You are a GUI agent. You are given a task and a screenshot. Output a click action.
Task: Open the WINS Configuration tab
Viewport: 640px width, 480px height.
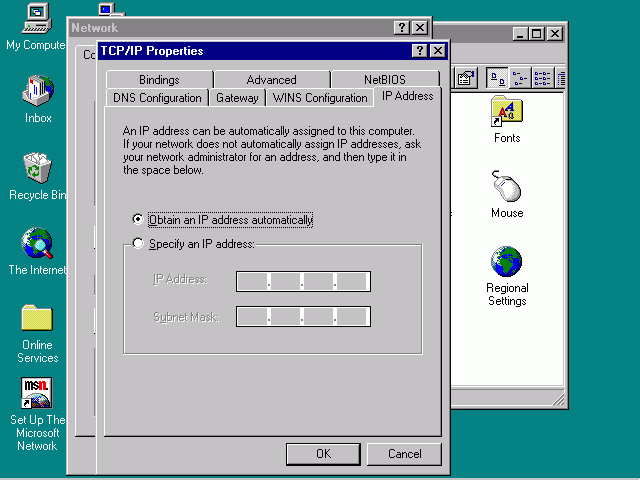[319, 98]
